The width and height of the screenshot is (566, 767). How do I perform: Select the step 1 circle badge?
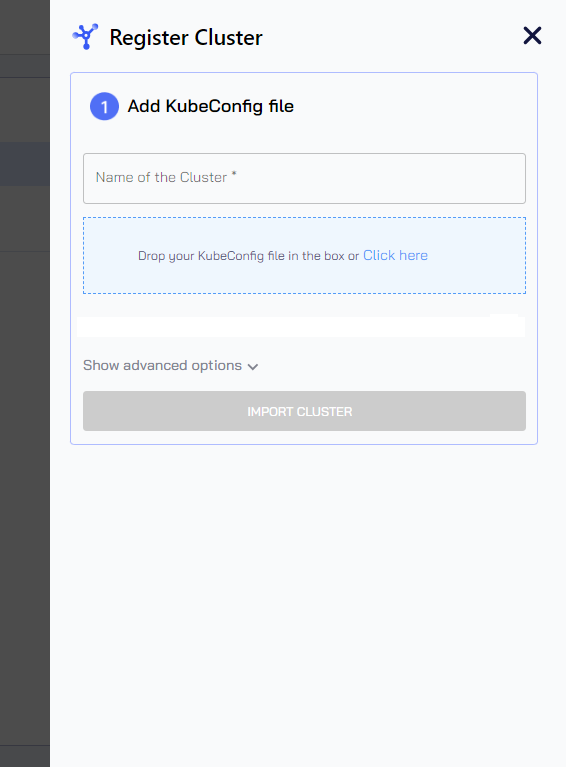[x=104, y=106]
